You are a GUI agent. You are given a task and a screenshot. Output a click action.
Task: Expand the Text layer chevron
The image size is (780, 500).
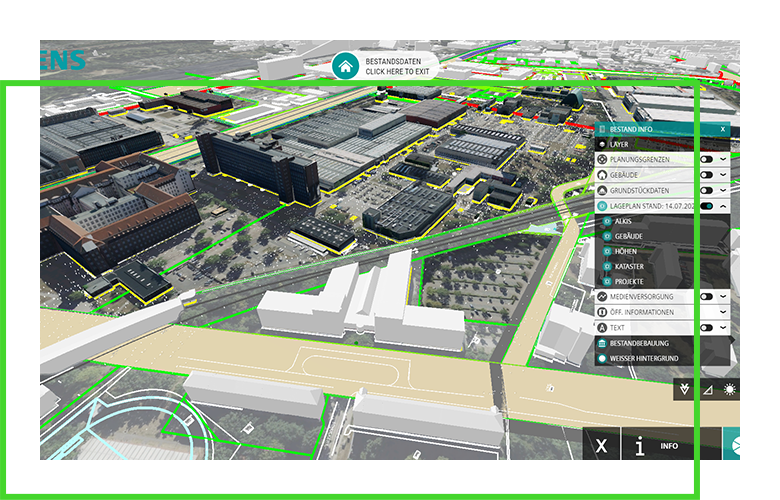coord(723,328)
